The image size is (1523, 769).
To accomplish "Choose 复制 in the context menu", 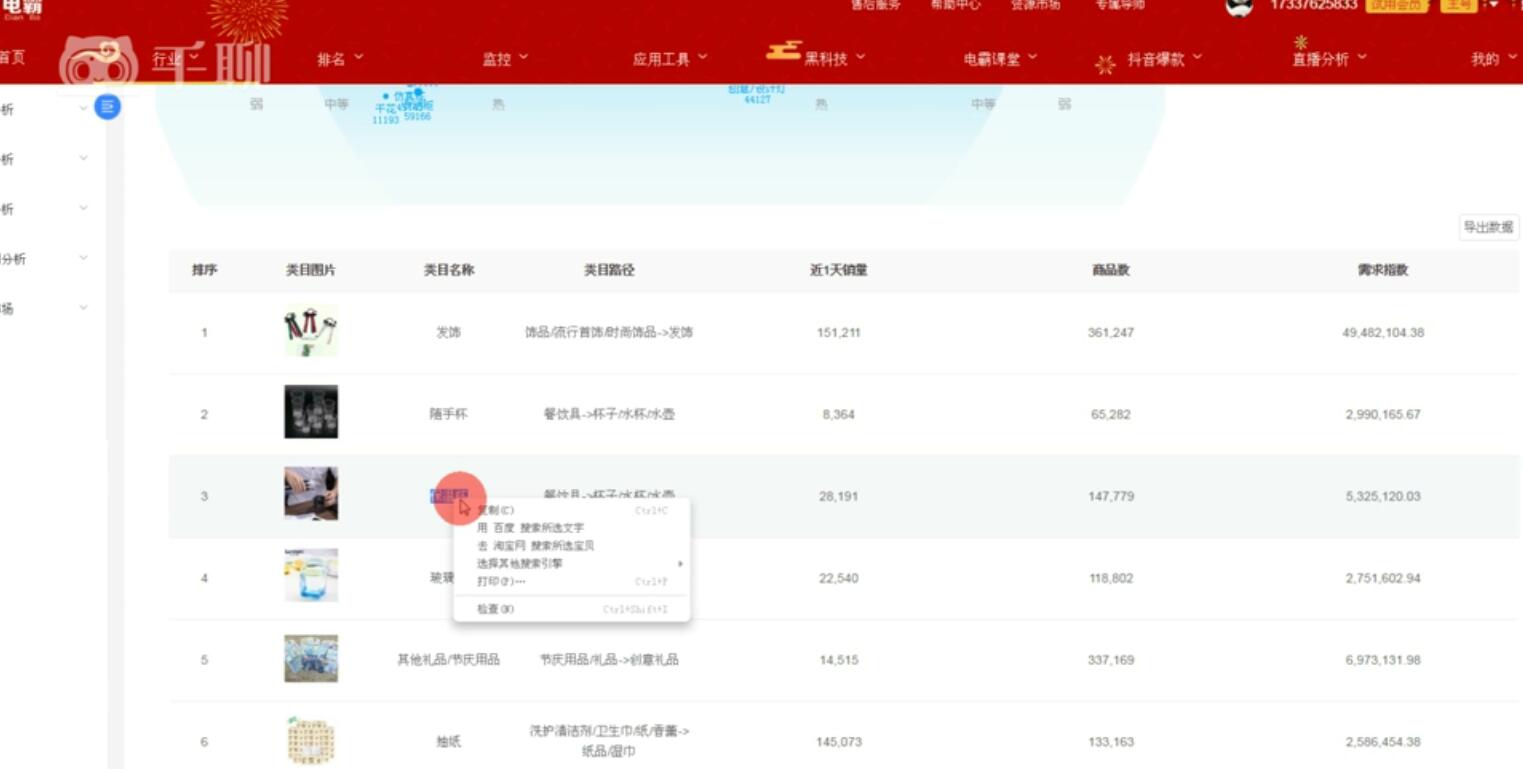I will coord(571,510).
